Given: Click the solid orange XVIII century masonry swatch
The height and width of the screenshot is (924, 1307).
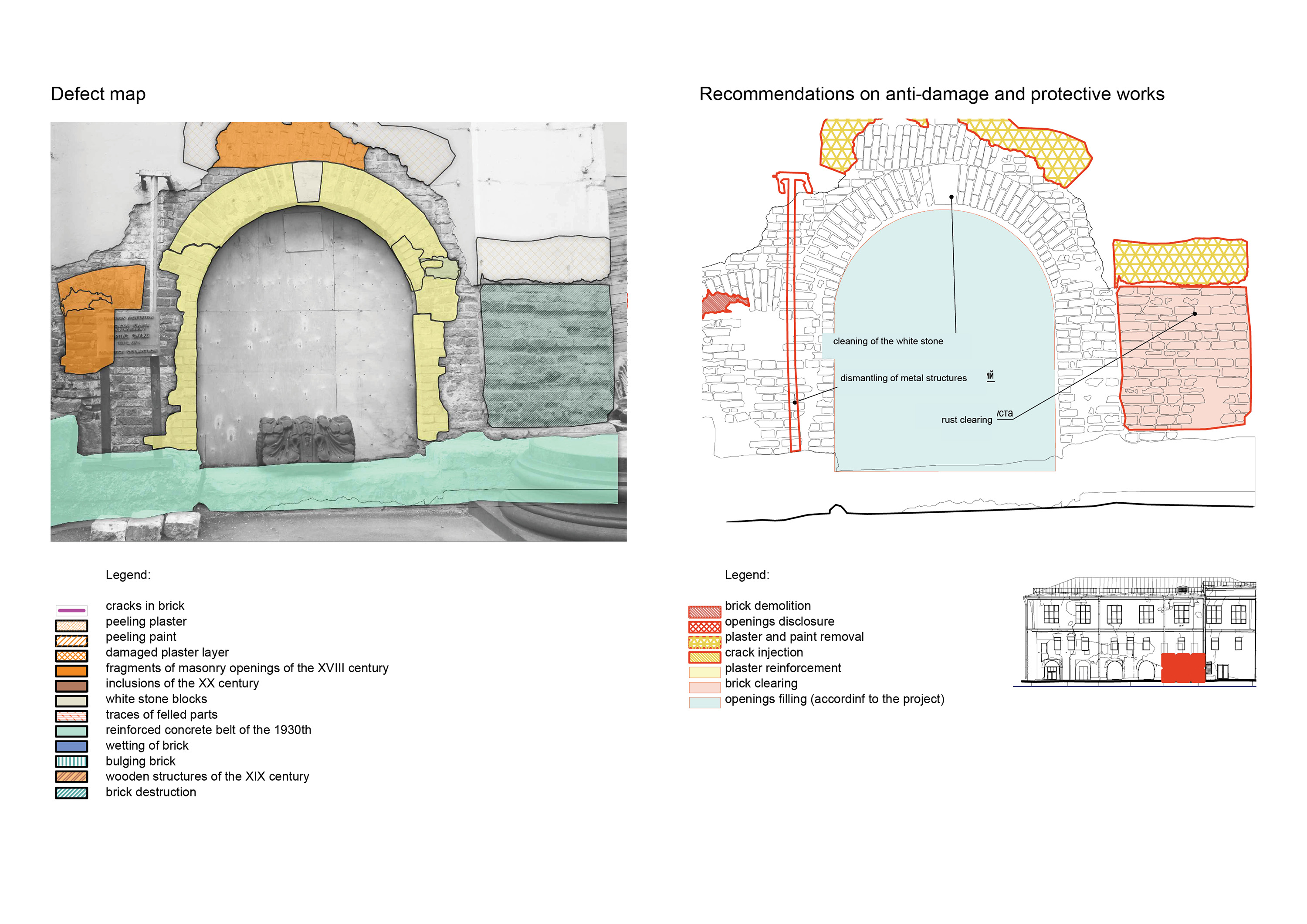Looking at the screenshot, I should click(x=71, y=671).
